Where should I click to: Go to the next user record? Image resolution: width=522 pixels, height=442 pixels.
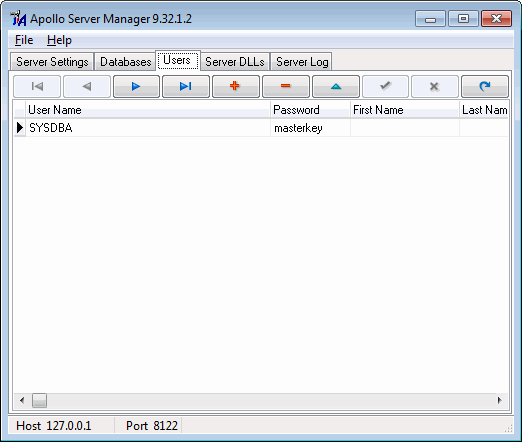[x=136, y=86]
